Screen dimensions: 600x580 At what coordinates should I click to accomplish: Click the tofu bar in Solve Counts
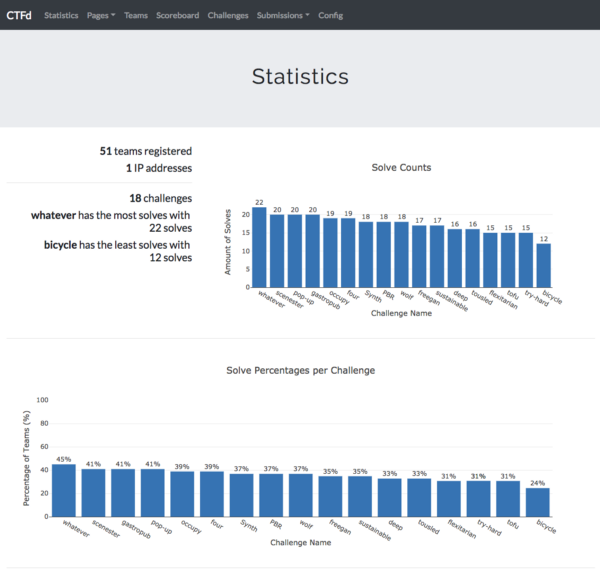click(x=508, y=260)
